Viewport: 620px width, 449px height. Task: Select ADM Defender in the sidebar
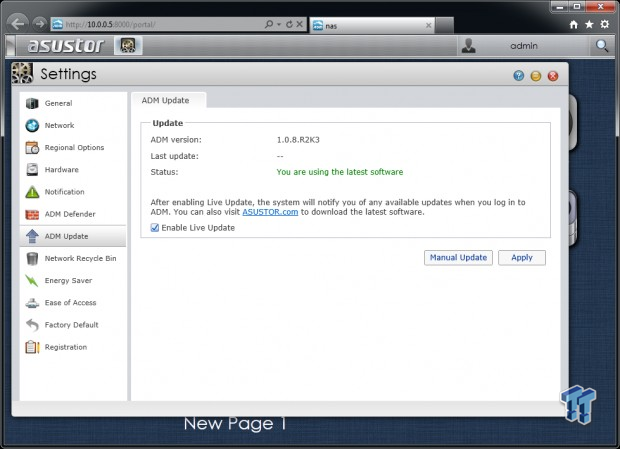(73, 214)
